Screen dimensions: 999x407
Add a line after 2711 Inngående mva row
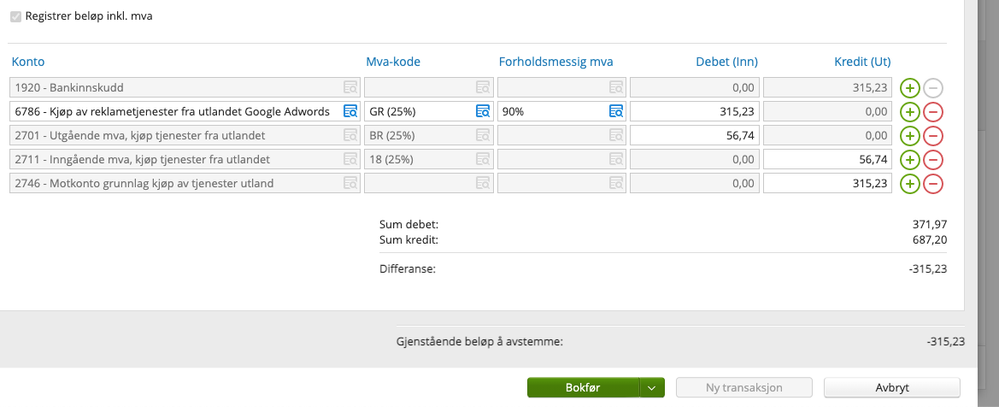coord(910,160)
